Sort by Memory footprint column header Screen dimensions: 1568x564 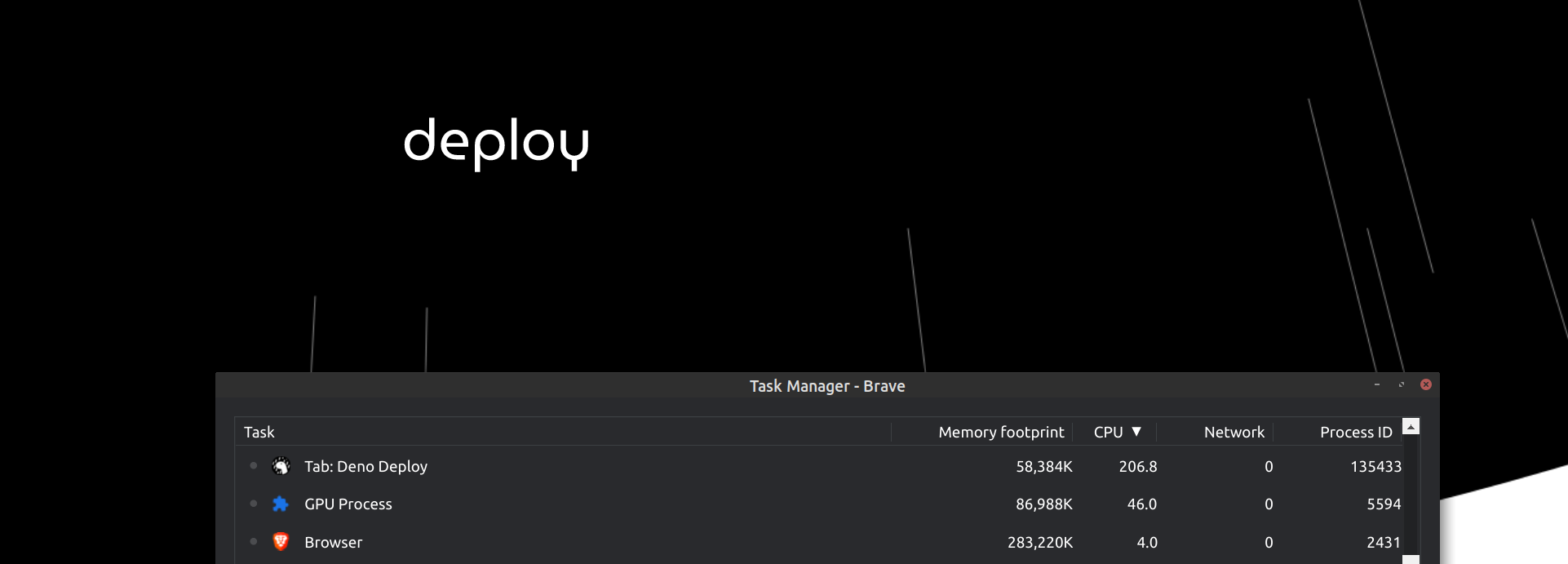point(982,432)
